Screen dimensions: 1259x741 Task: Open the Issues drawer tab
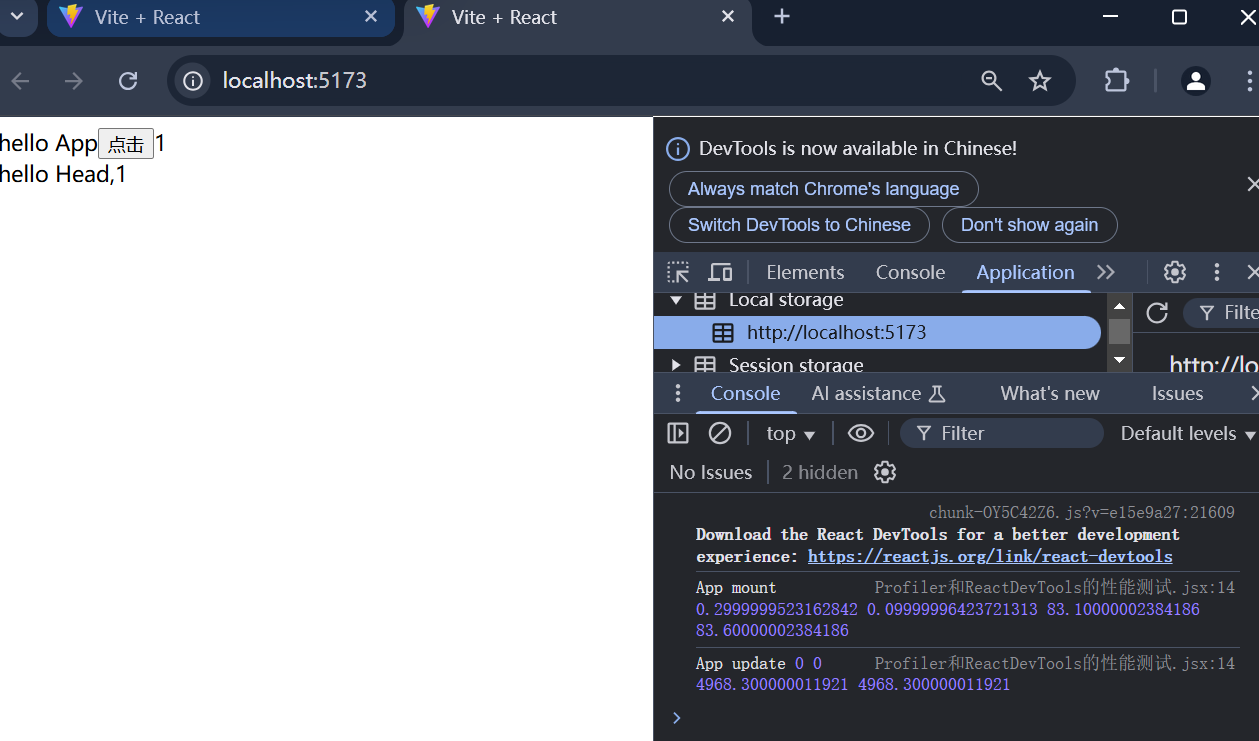coord(1177,393)
